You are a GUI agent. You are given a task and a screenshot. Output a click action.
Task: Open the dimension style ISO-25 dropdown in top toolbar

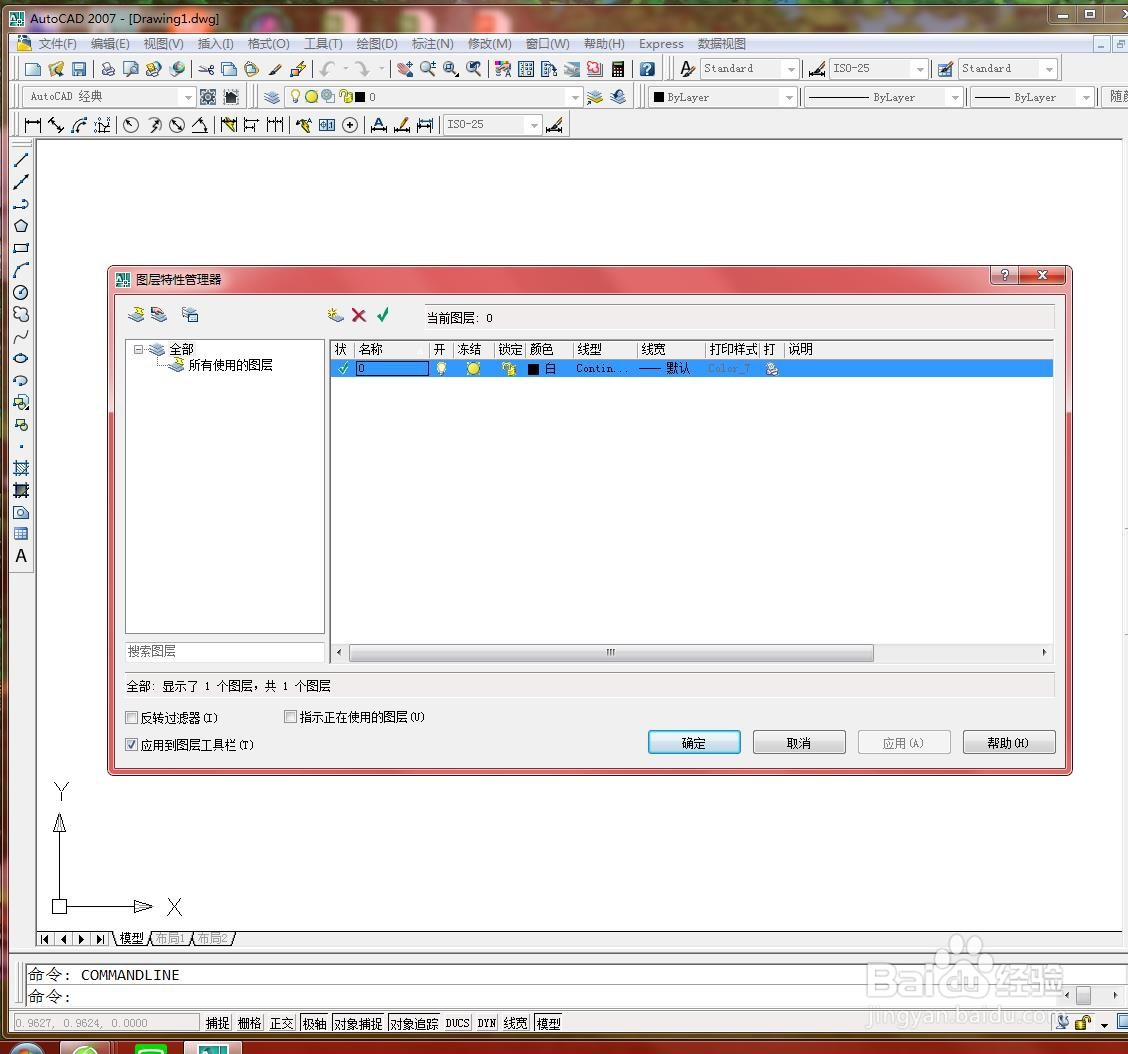pyautogui.click(x=920, y=68)
